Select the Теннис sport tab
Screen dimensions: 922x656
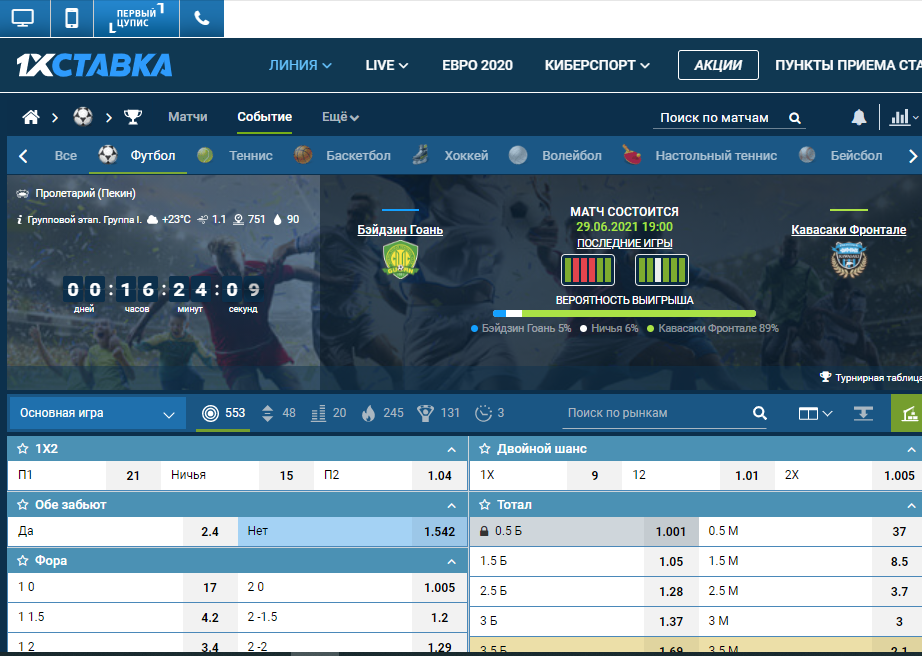point(235,155)
